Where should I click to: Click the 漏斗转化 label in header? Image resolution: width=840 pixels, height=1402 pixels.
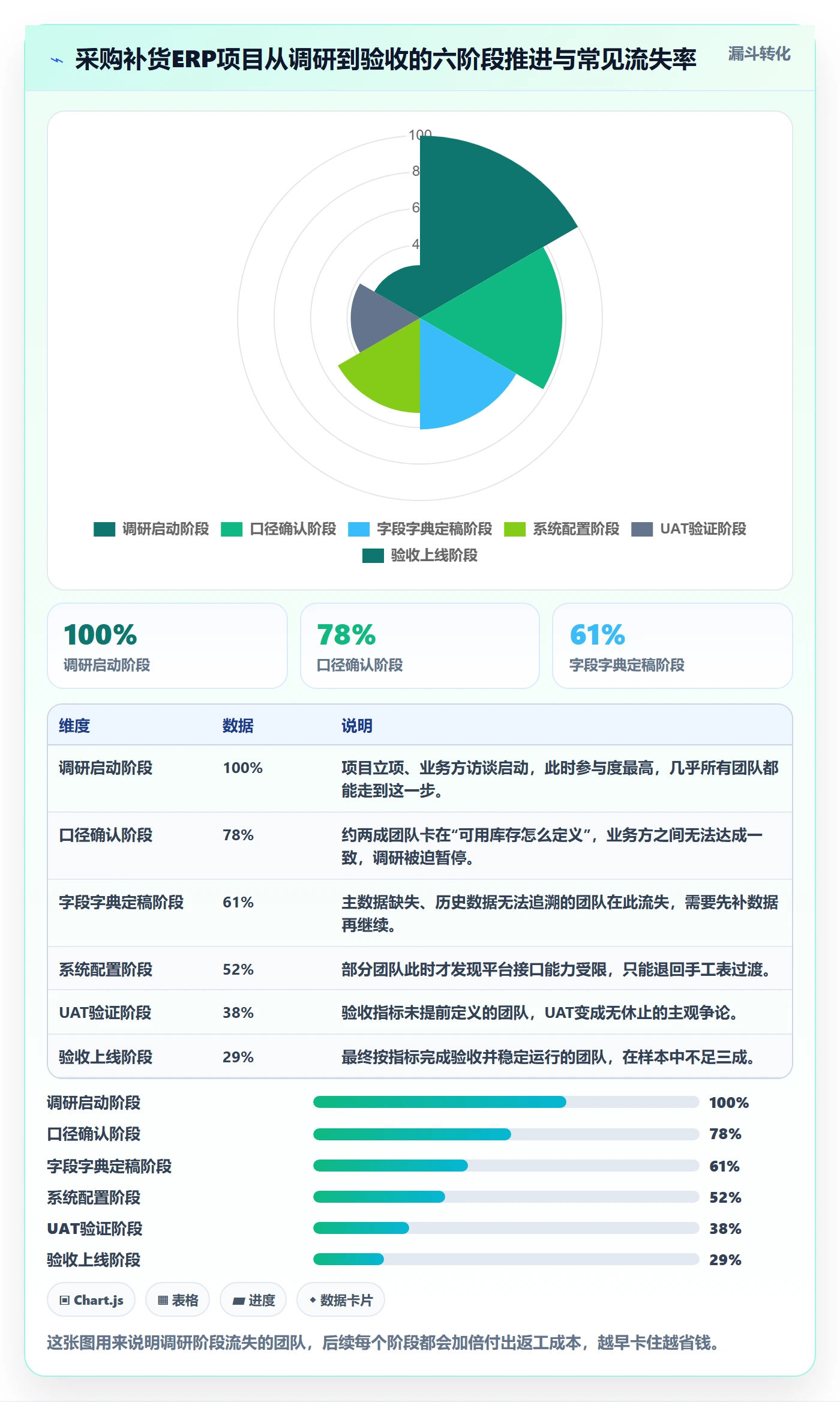coord(760,54)
